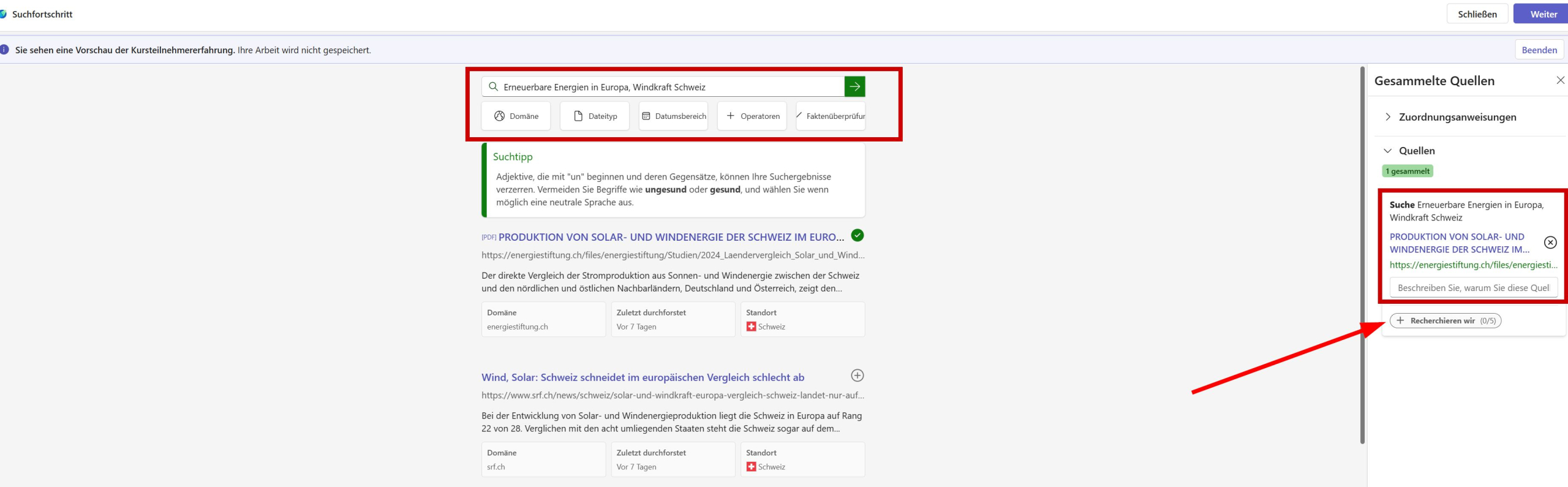Open the Datumsbereich filter
The image size is (1568, 487).
[x=673, y=116]
